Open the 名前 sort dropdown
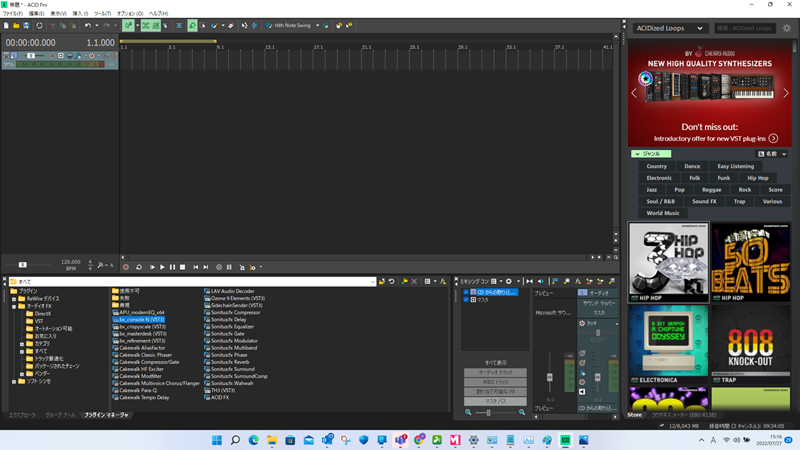This screenshot has height=450, width=800. click(x=772, y=154)
